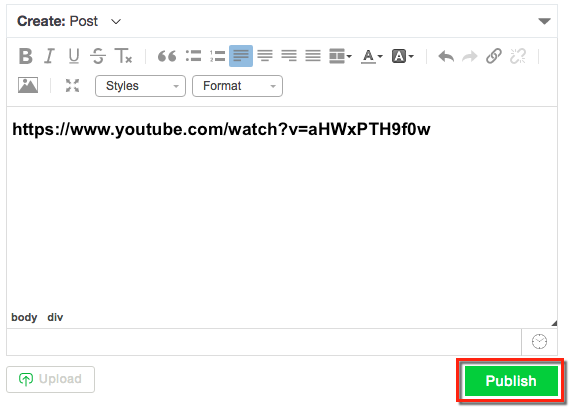The height and width of the screenshot is (407, 570).
Task: Center align the text
Action: pyautogui.click(x=265, y=56)
